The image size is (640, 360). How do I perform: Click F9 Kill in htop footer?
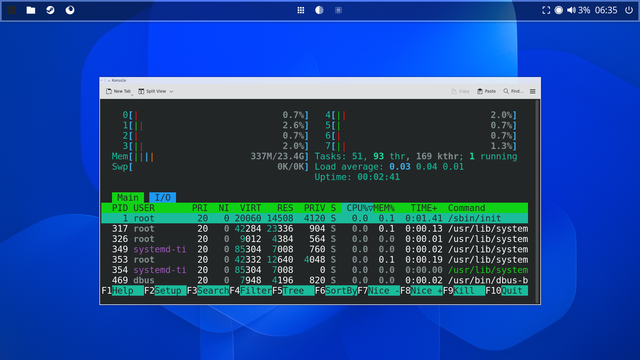click(x=464, y=291)
